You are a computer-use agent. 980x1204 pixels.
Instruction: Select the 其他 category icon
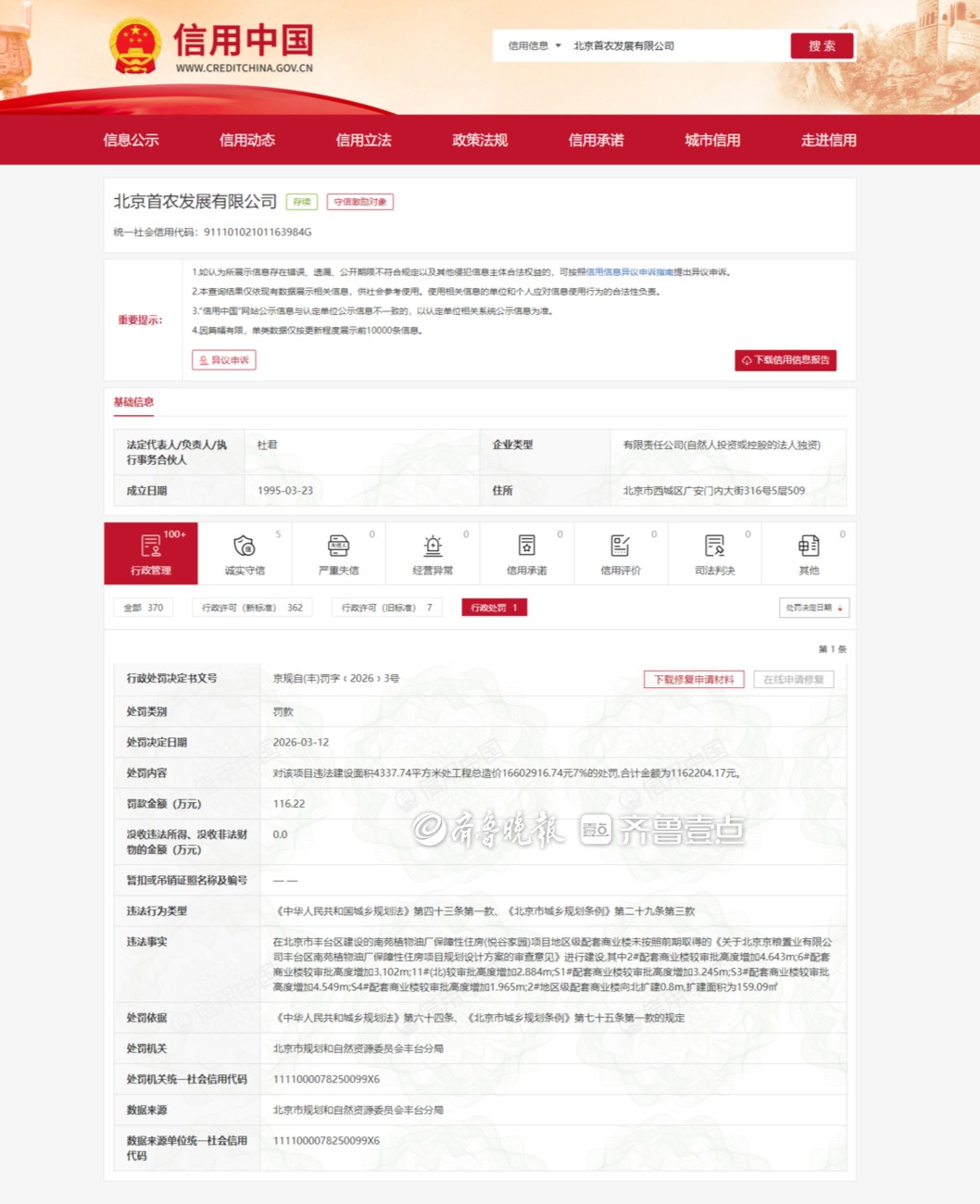[809, 546]
